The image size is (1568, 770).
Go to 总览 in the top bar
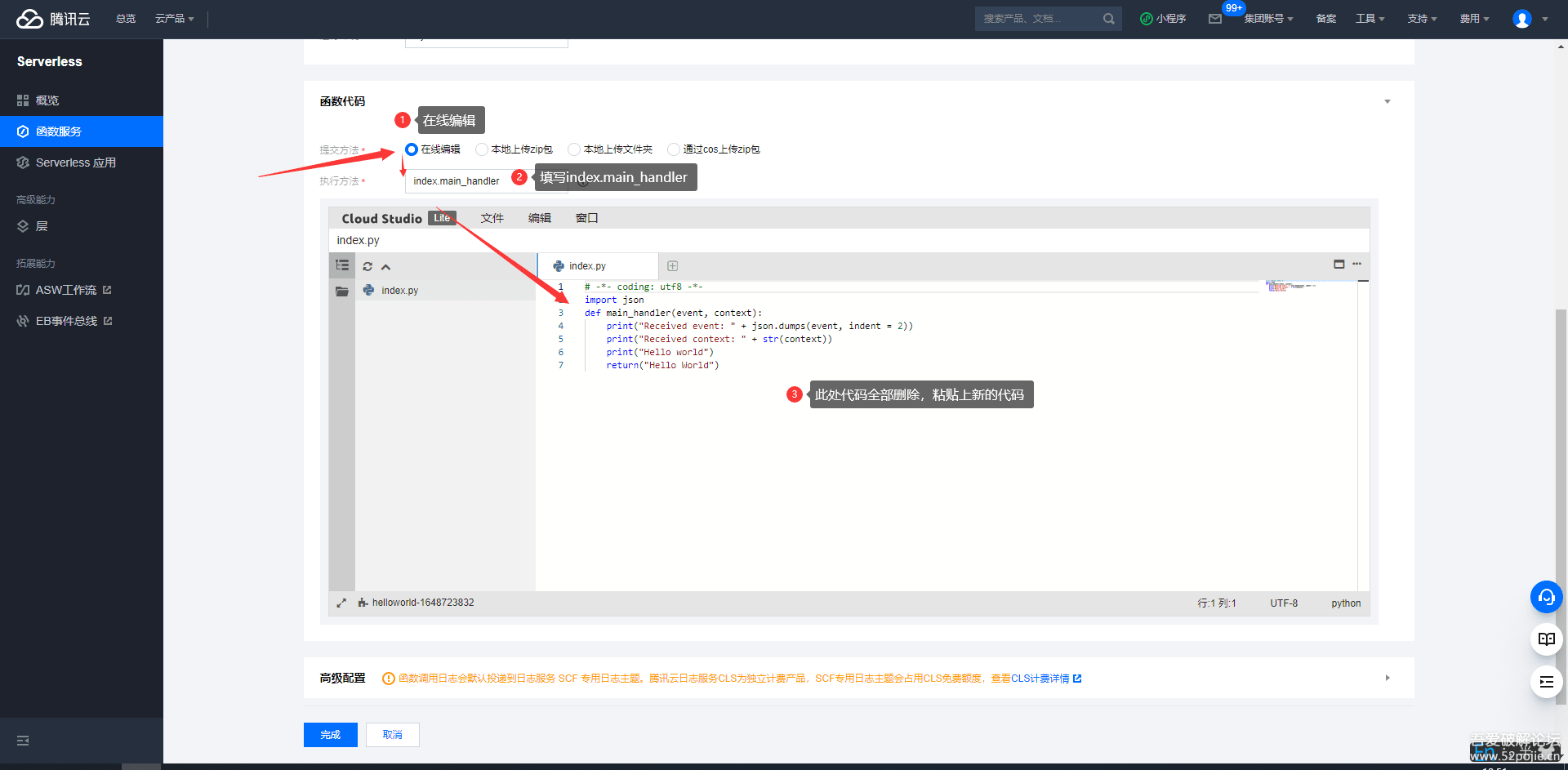126,19
